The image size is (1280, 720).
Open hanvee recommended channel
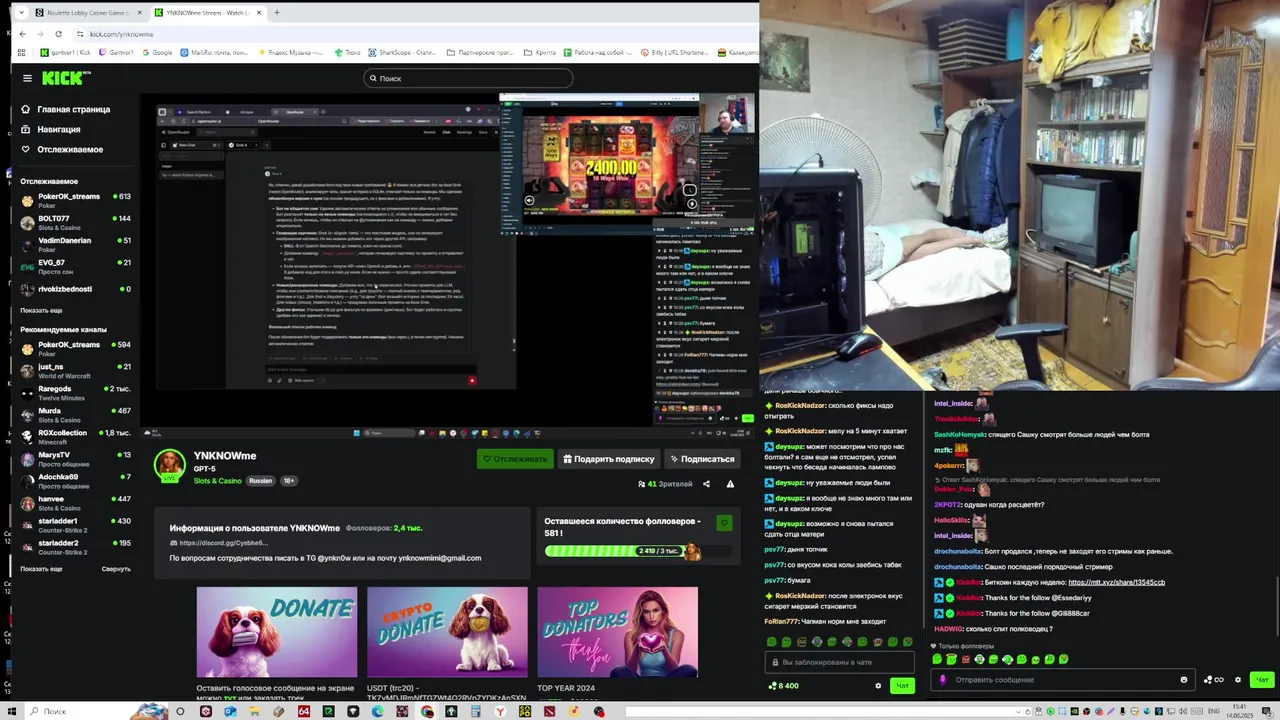coord(76,502)
